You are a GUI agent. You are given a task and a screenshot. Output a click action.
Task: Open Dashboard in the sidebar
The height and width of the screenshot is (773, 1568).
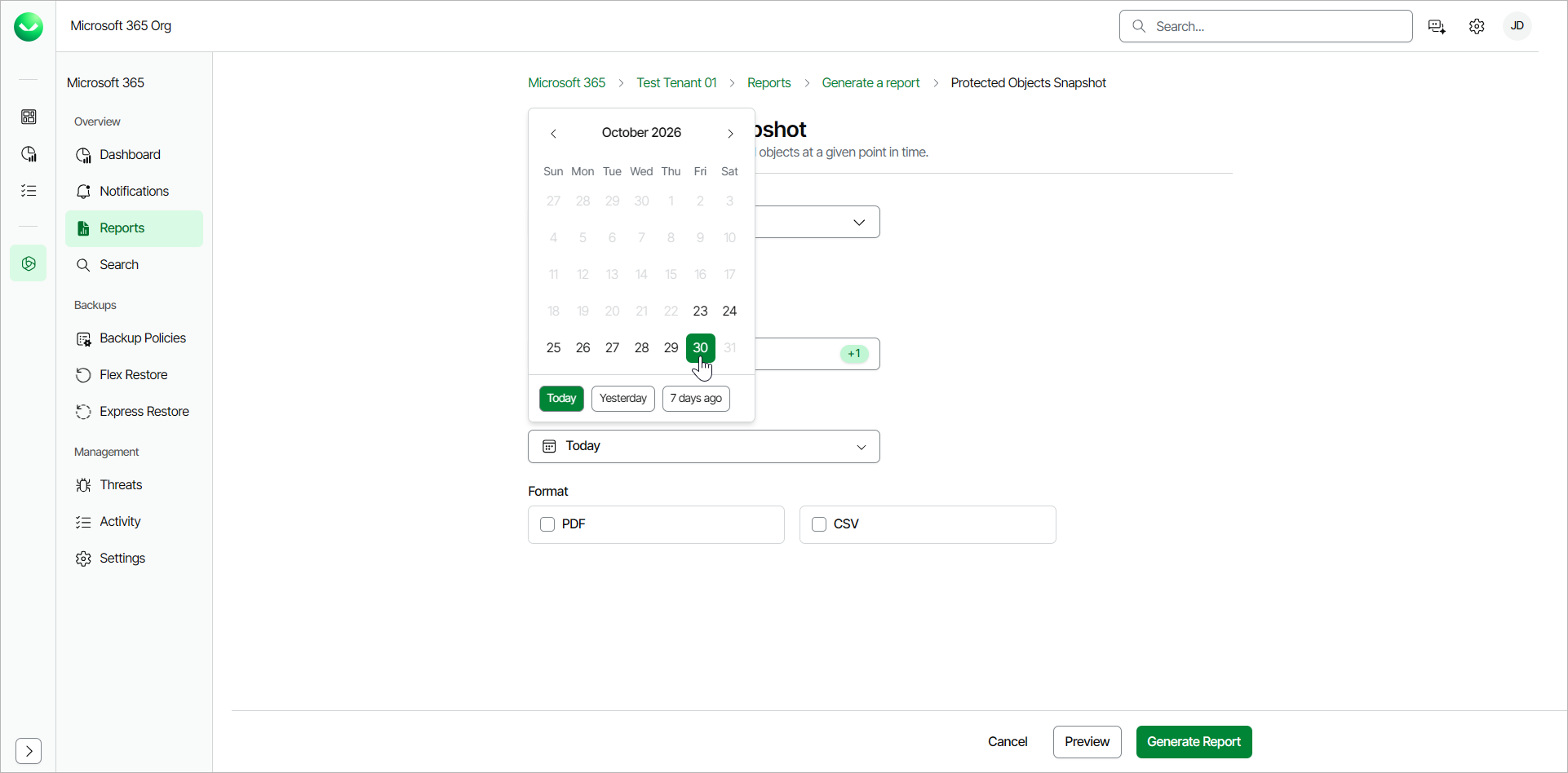click(134, 155)
